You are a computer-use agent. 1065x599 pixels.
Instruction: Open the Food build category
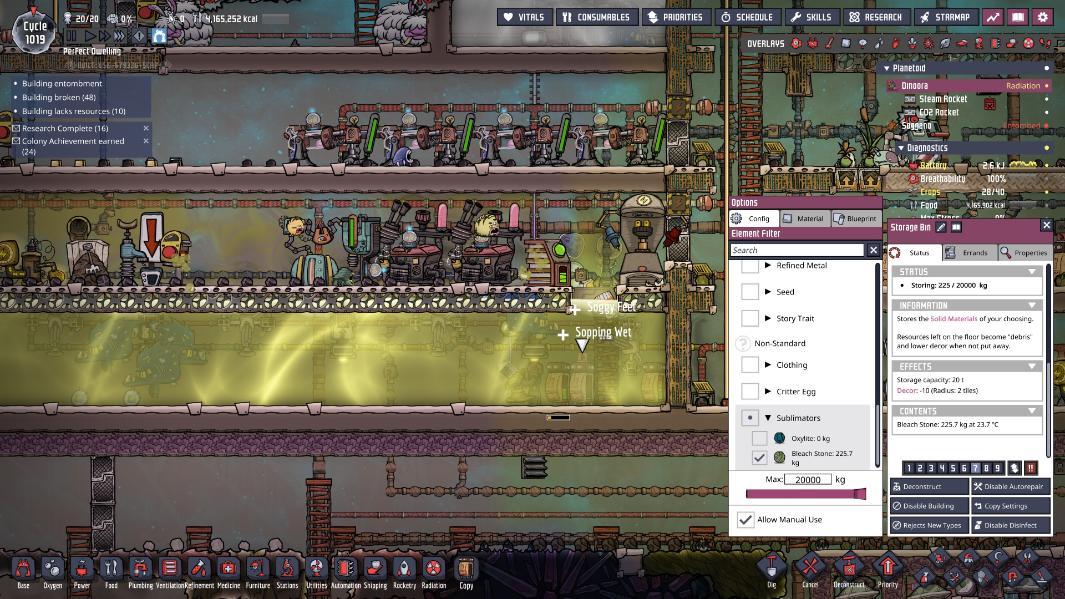[x=111, y=569]
